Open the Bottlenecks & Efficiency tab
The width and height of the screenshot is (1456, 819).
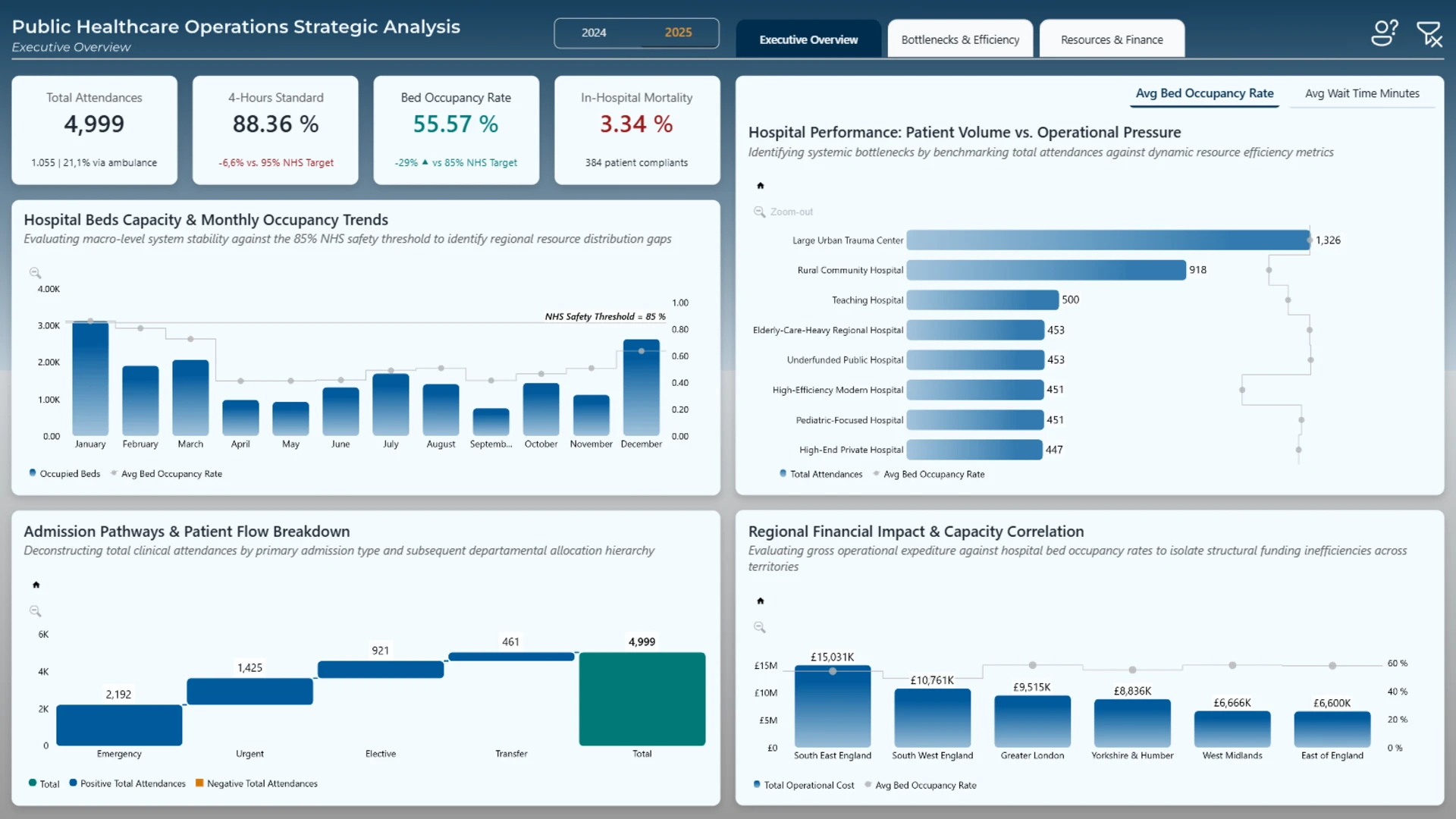(x=960, y=39)
